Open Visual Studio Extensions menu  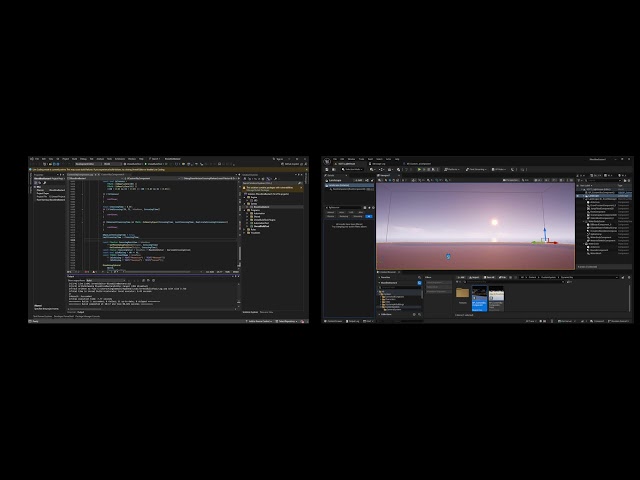tap(120, 159)
